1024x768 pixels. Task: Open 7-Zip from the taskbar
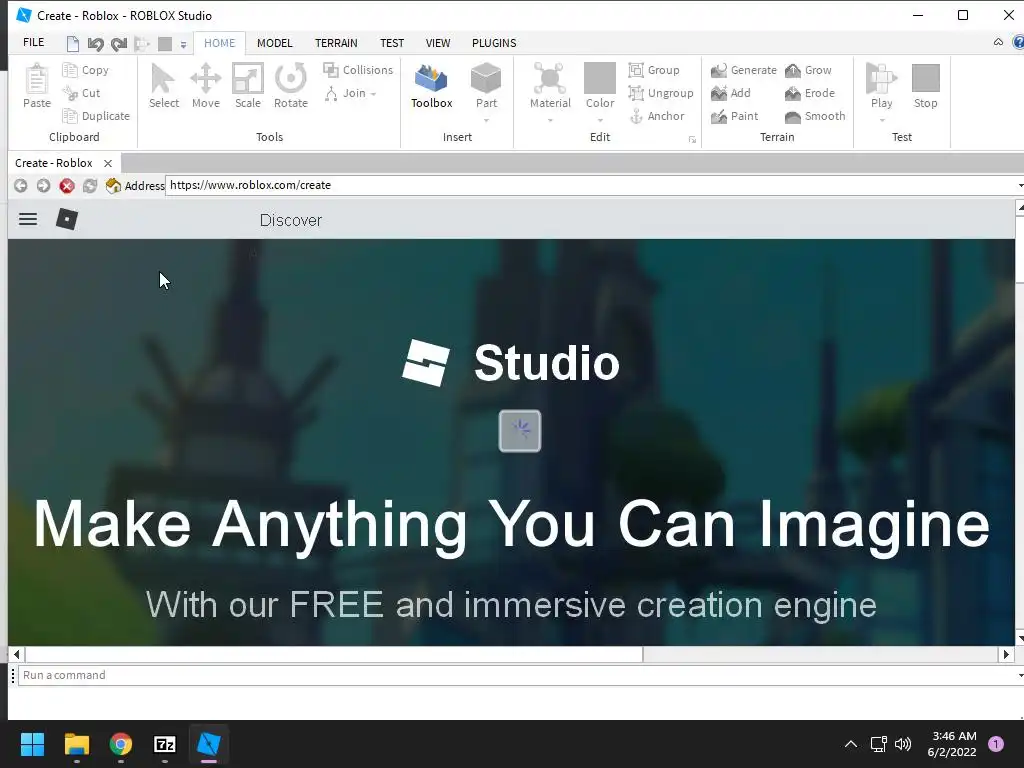[x=165, y=744]
